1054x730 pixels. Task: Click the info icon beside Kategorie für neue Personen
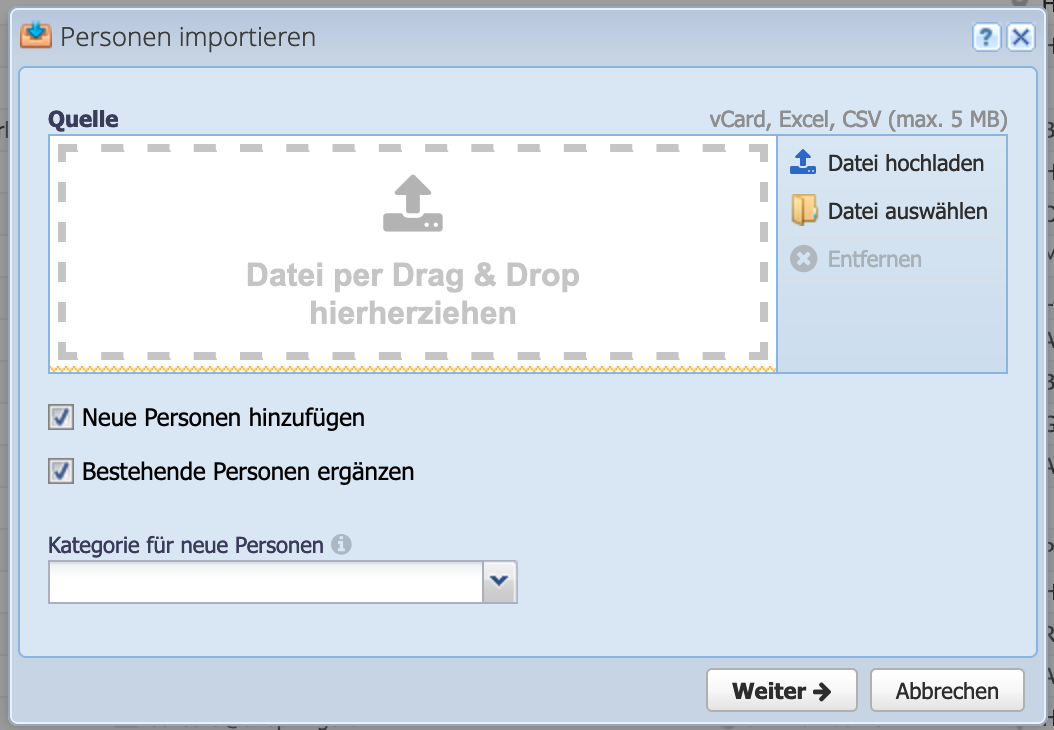coord(343,544)
